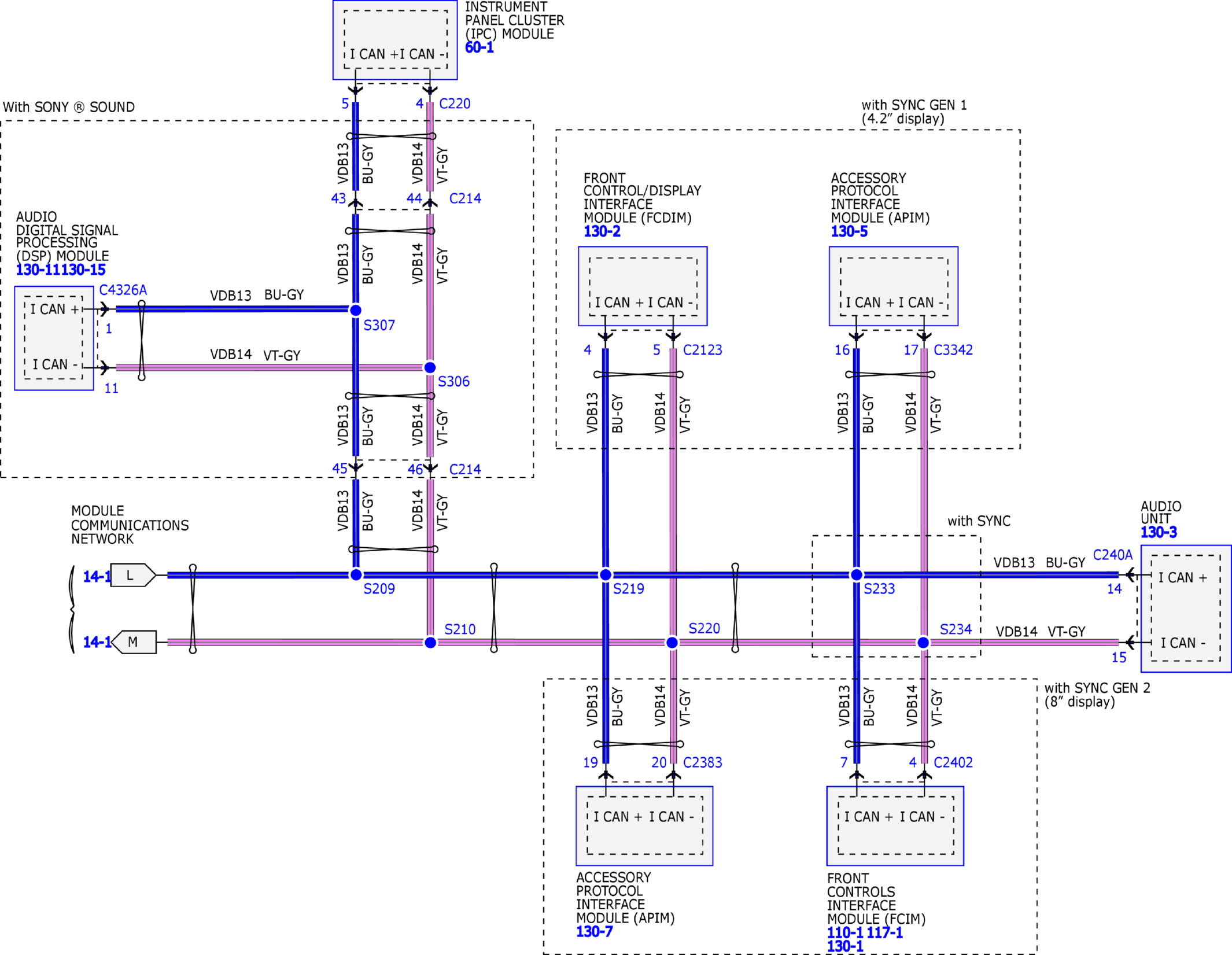Click the S209 splice junction
1232x955 pixels.
356,574
